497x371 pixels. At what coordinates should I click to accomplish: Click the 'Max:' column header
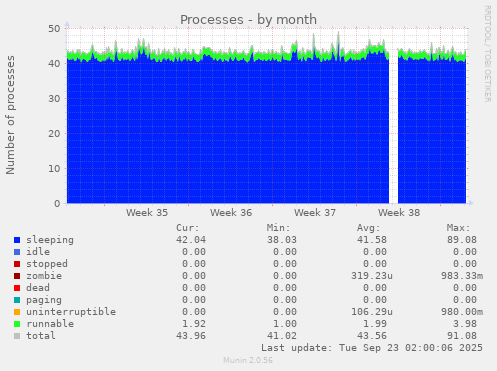coord(458,228)
